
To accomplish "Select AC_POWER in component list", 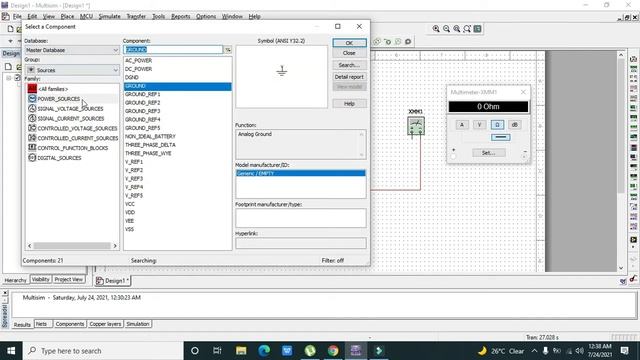I will pos(138,60).
